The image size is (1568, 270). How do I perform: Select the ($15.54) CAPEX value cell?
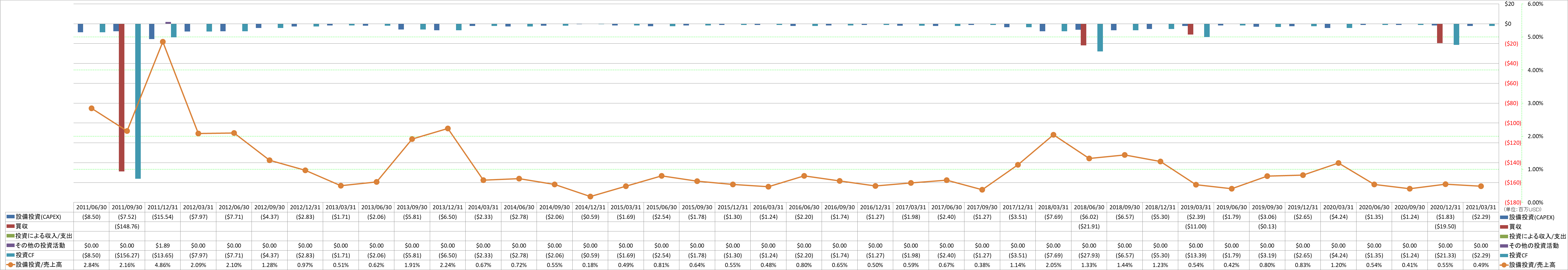(162, 217)
